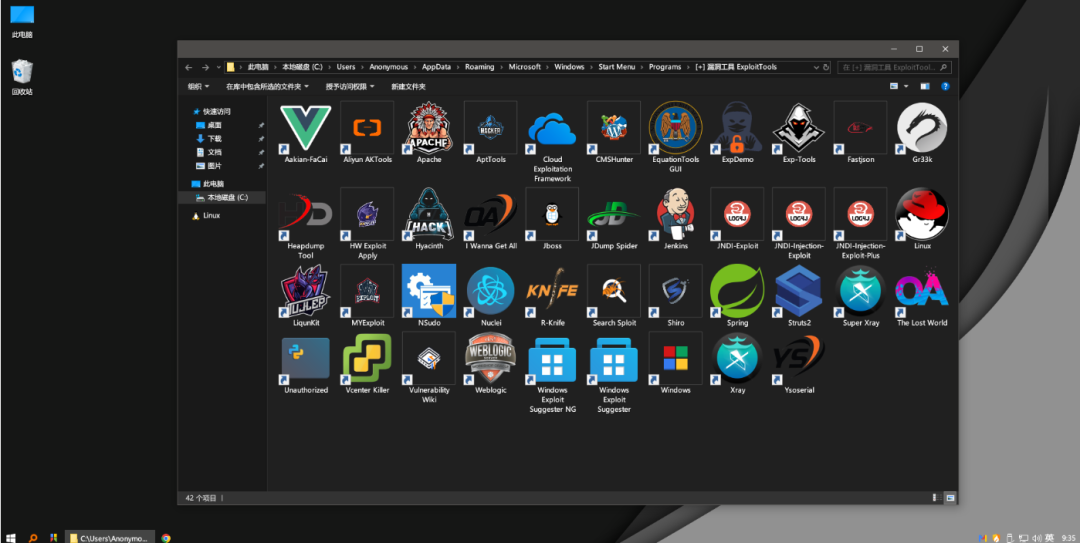Open the Gr33k dragon icon
This screenshot has width=1080, height=543.
tap(922, 128)
